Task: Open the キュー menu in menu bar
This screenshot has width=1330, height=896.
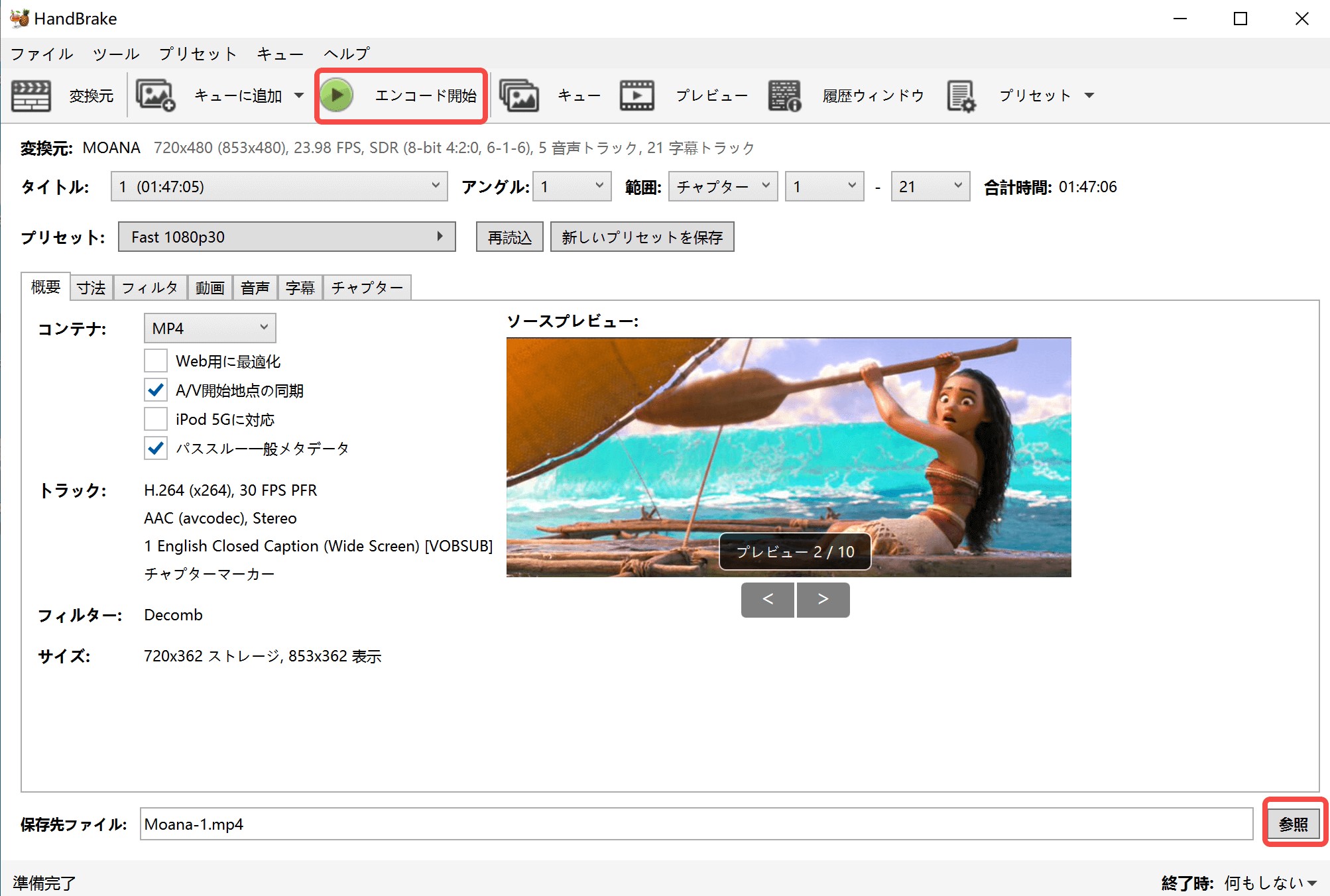Action: [280, 54]
